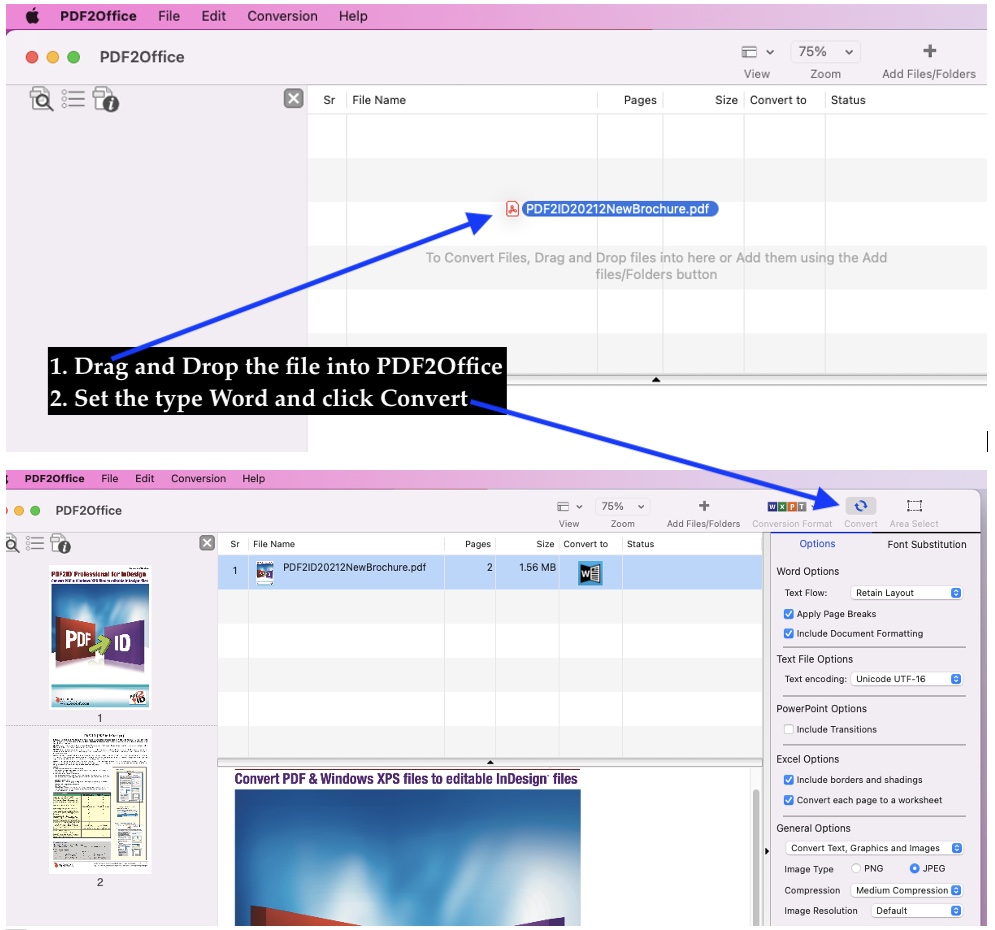Click the list view icon in the top window sidebar
Screen dimensions: 995x930
(73, 99)
